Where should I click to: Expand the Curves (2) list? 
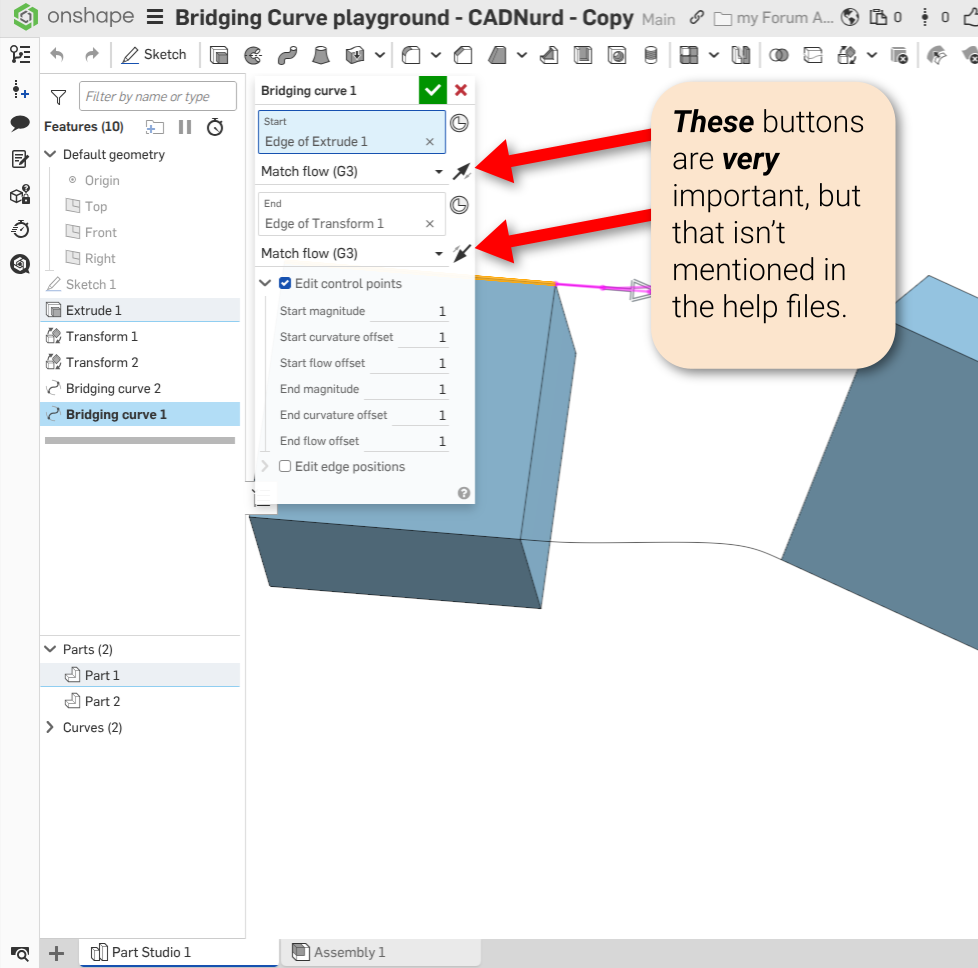(50, 727)
